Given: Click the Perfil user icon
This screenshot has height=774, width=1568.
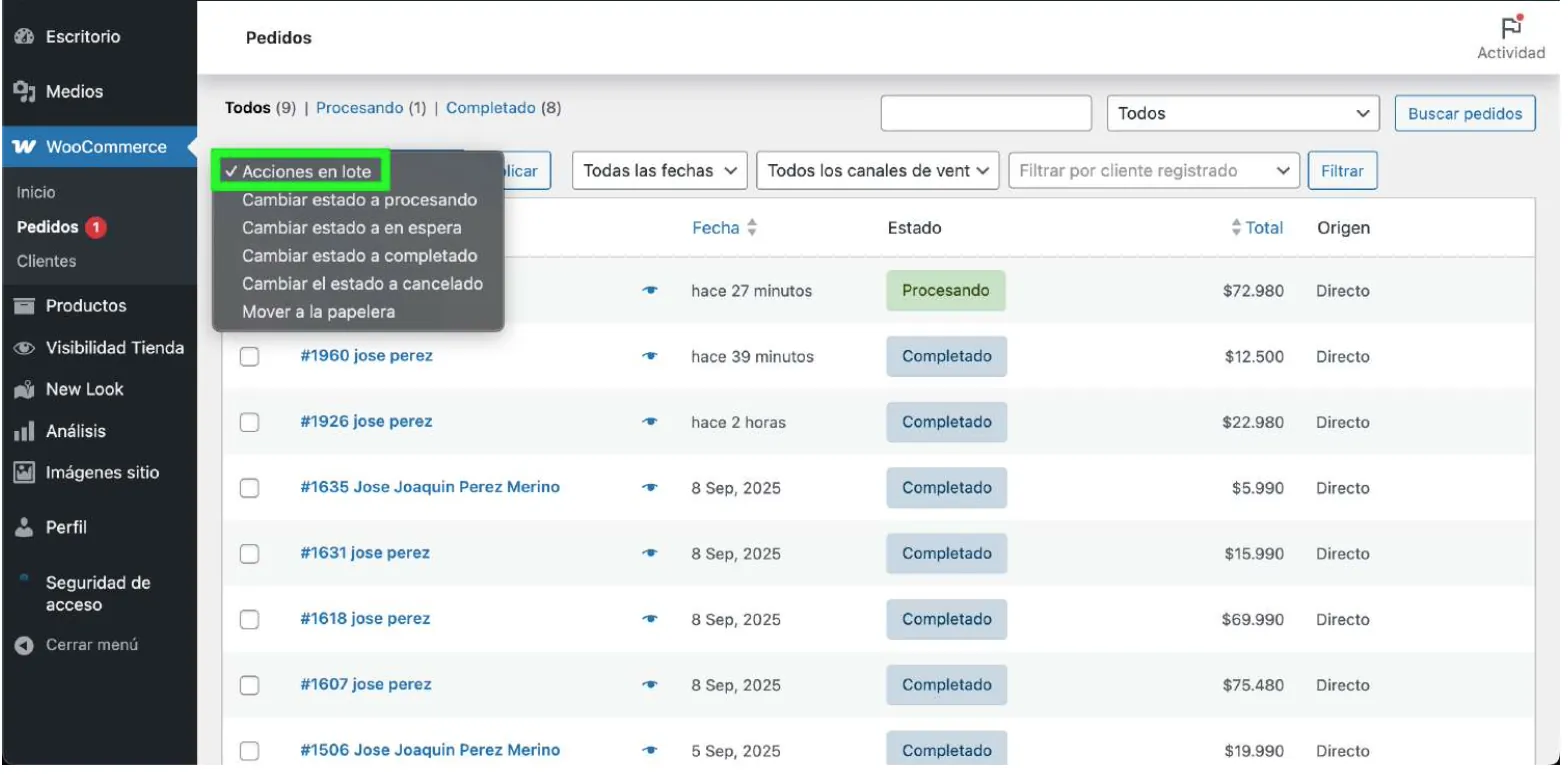Looking at the screenshot, I should click(x=24, y=528).
